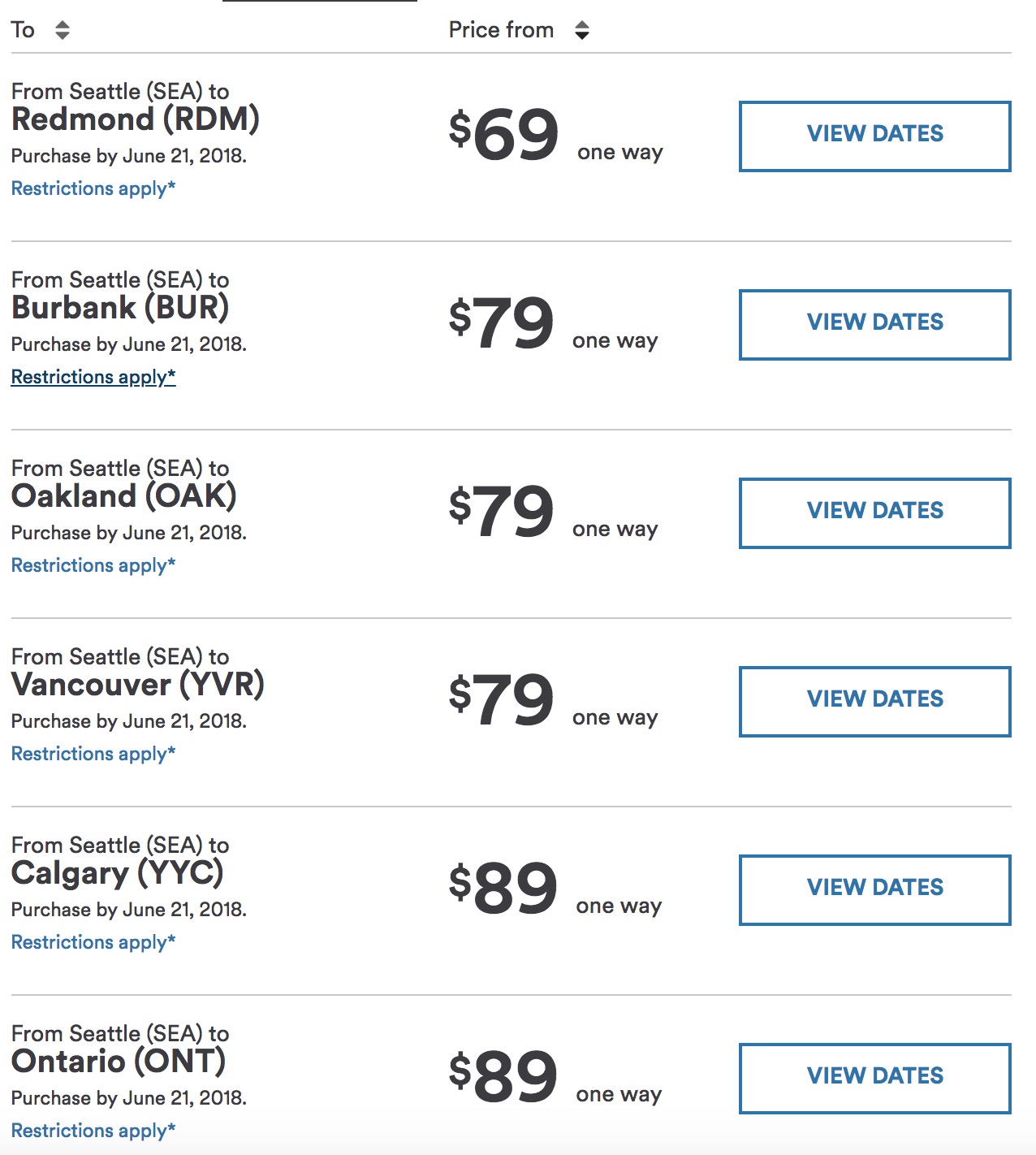Click Restrictions apply link under Ontario

tap(93, 1131)
